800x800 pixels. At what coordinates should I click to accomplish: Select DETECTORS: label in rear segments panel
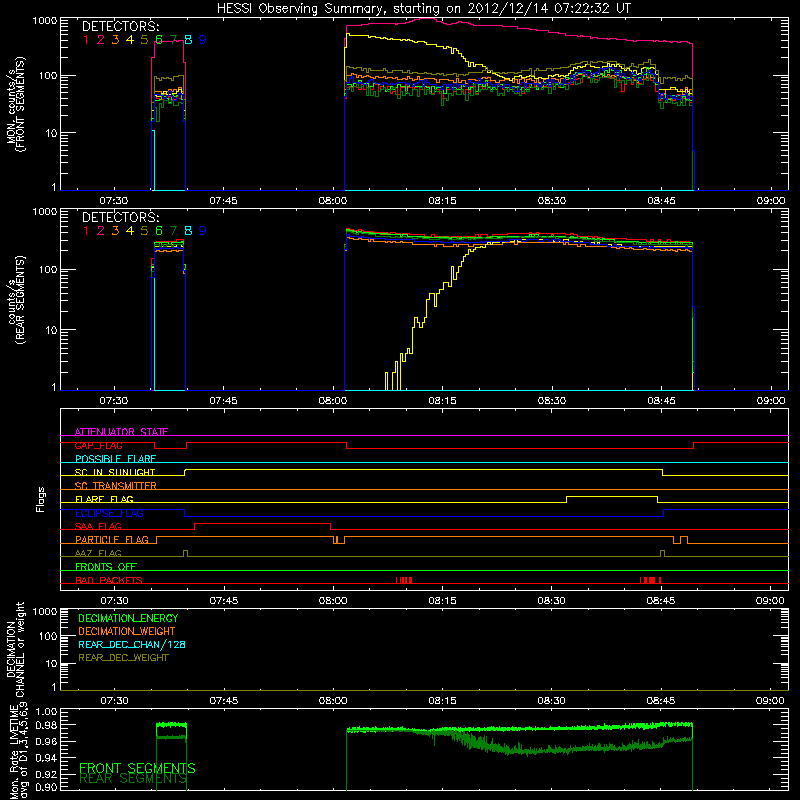pyautogui.click(x=120, y=218)
